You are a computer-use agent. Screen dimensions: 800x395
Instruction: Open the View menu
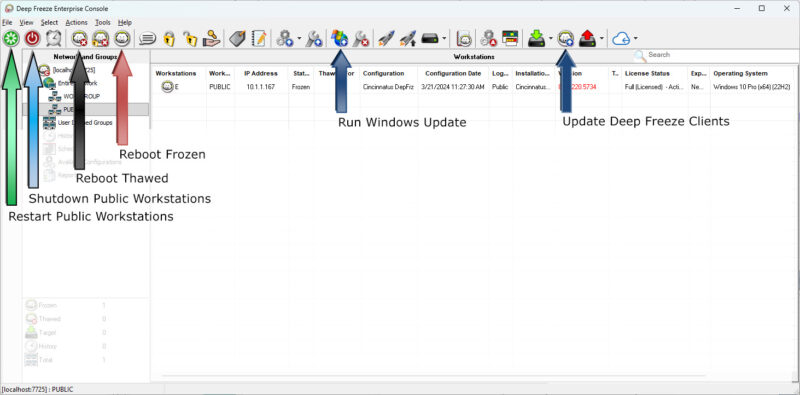[x=27, y=22]
